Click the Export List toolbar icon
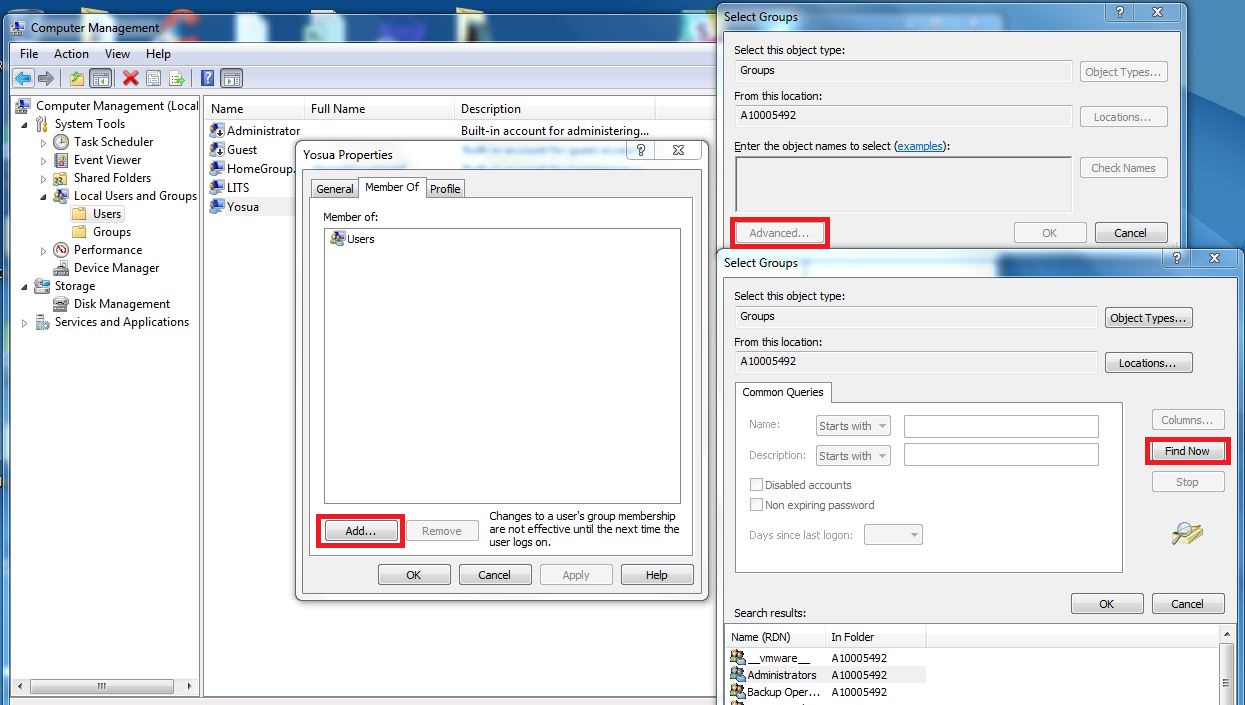 tap(177, 78)
